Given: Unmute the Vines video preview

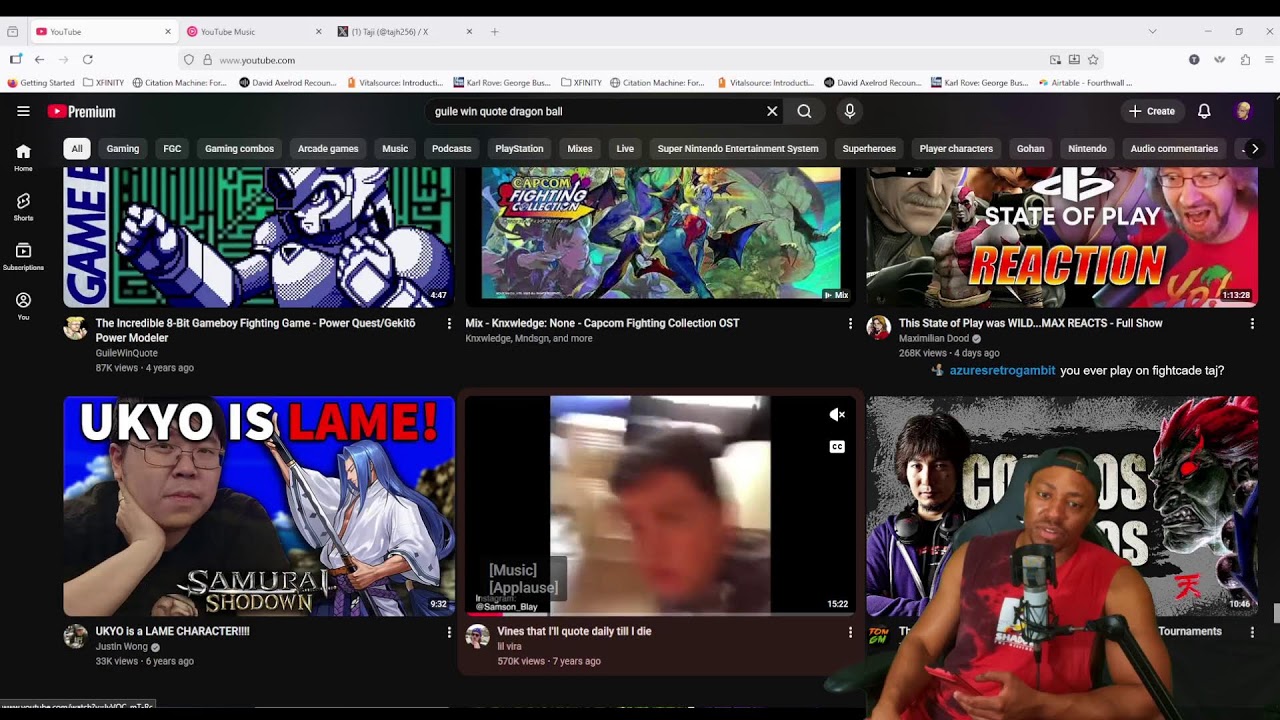Looking at the screenshot, I should pyautogui.click(x=837, y=415).
